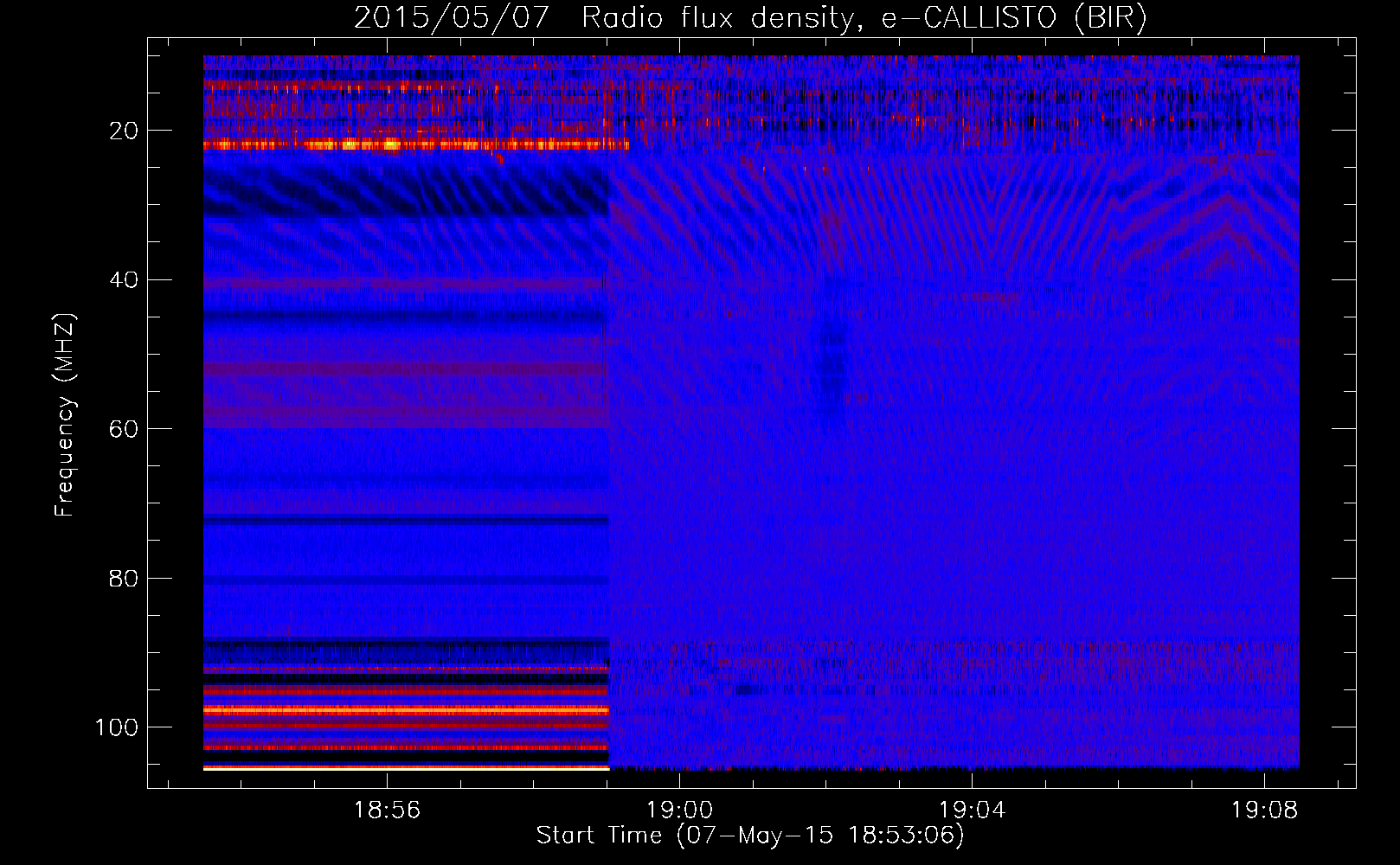Viewport: 1400px width, 865px height.
Task: Click the plot title '2015/05/07 Radio flux density'
Action: pyautogui.click(x=602, y=18)
